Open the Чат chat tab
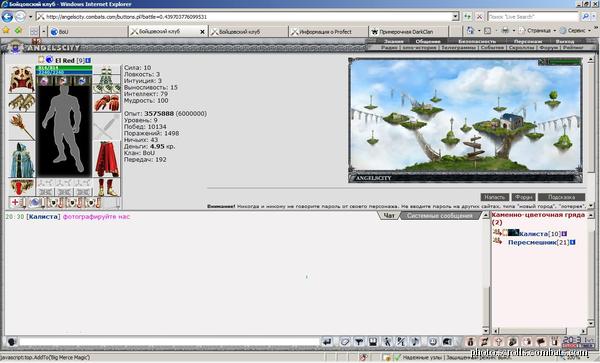Screen dimensions: 600x363 [x=389, y=216]
